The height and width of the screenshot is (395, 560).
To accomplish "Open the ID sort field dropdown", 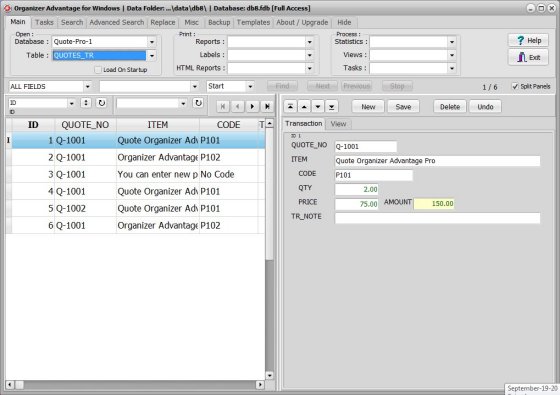I will [72, 103].
